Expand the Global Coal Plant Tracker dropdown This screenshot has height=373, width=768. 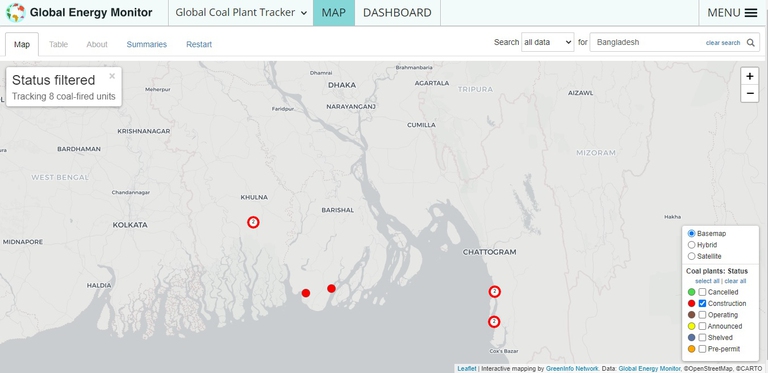point(241,13)
